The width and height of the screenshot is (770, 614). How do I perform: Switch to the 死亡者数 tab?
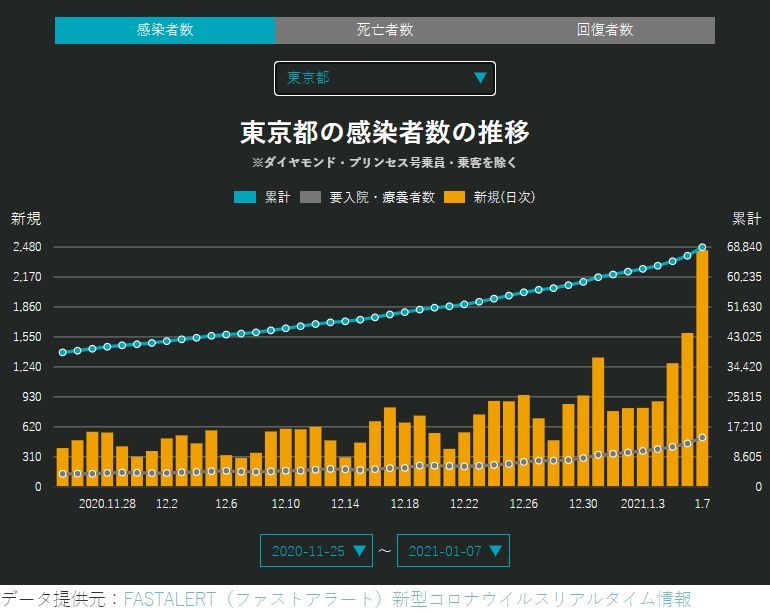385,30
